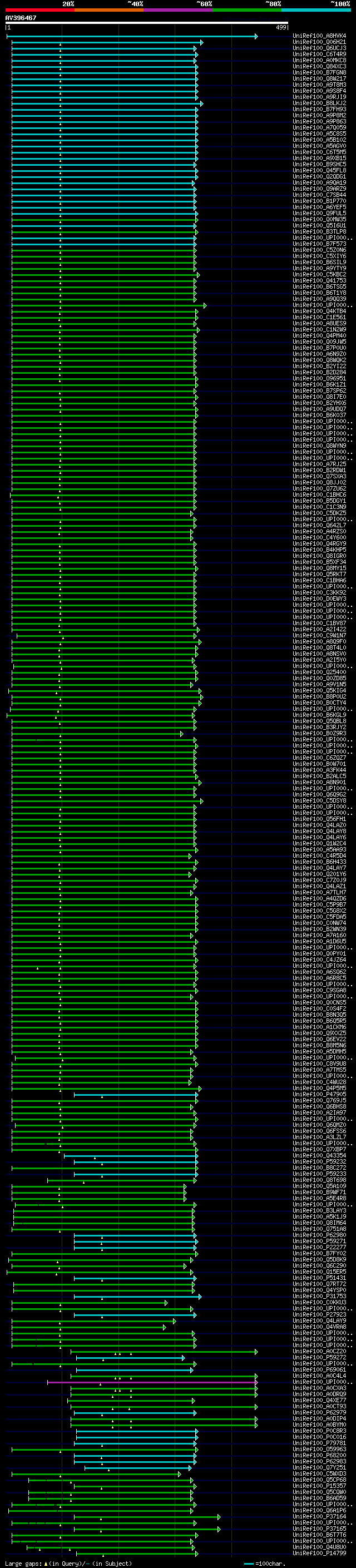Click the =100char. scale legend
This screenshot has height=1568, width=356.
click(264, 1564)
